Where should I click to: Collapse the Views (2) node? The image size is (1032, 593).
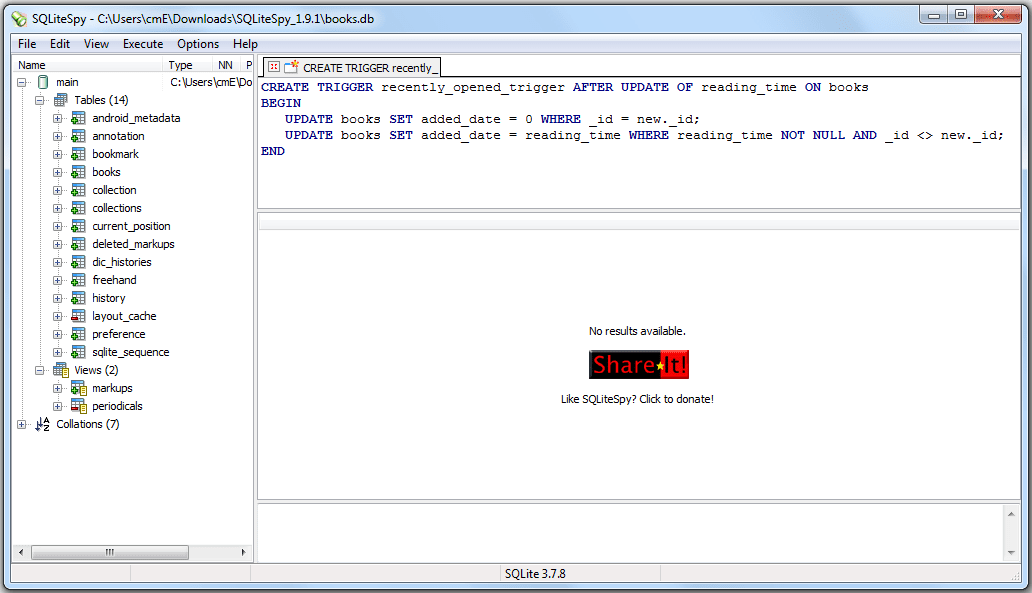click(x=39, y=371)
